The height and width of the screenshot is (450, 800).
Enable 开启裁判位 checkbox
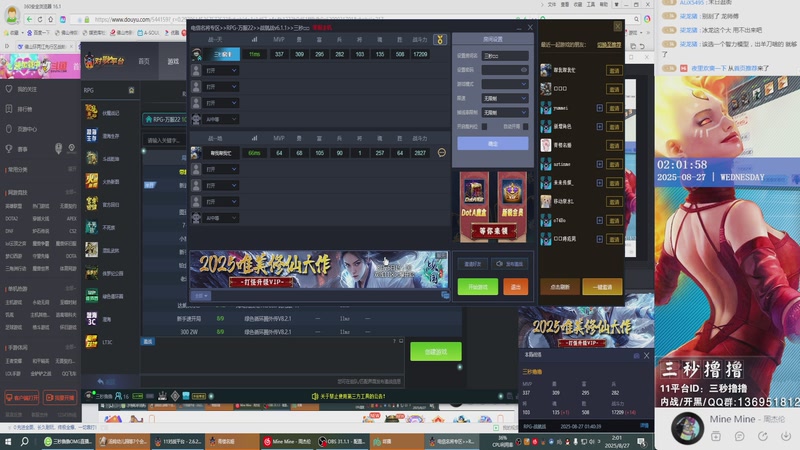[x=484, y=127]
